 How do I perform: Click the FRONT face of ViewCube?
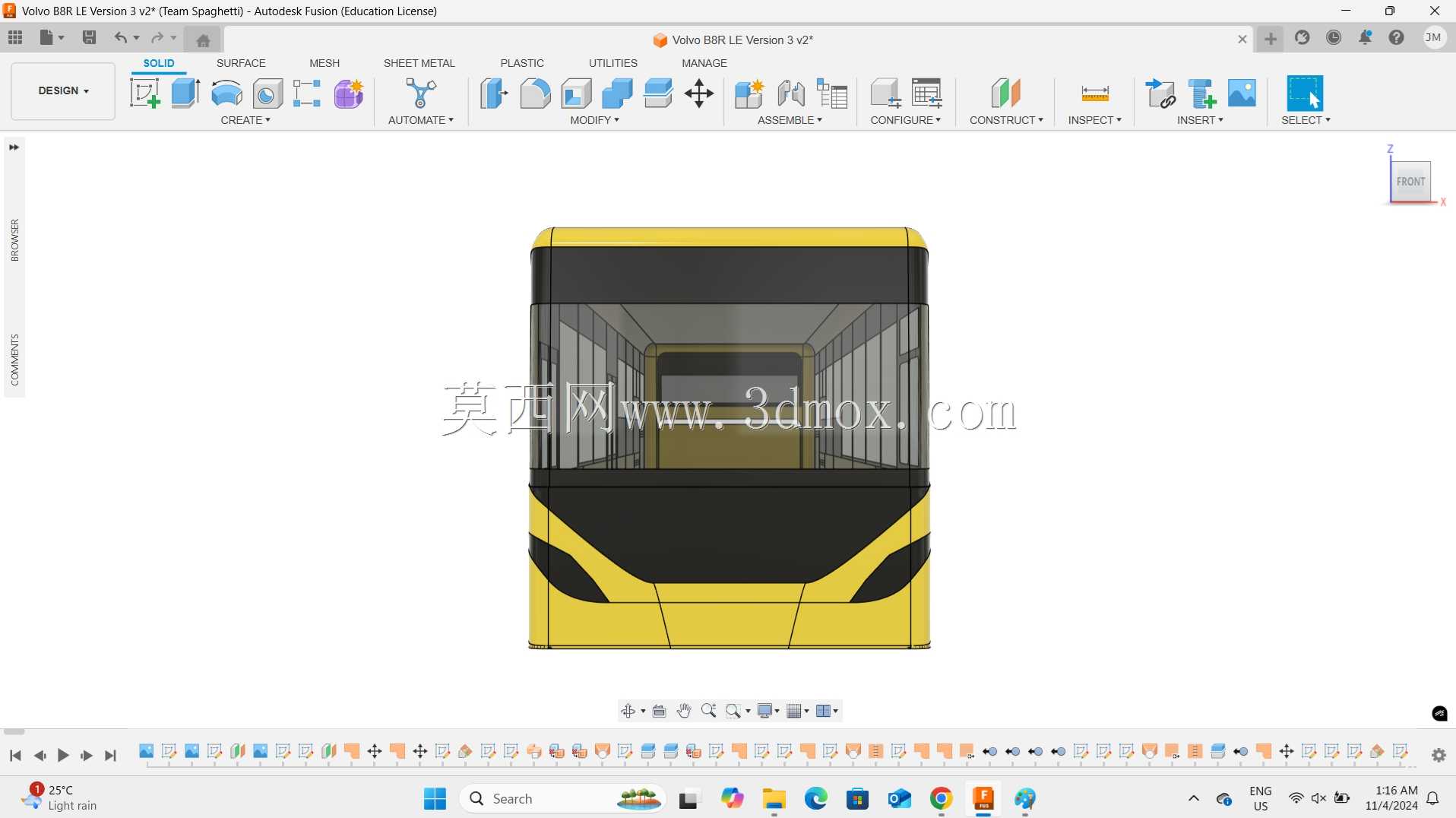[x=1410, y=182]
